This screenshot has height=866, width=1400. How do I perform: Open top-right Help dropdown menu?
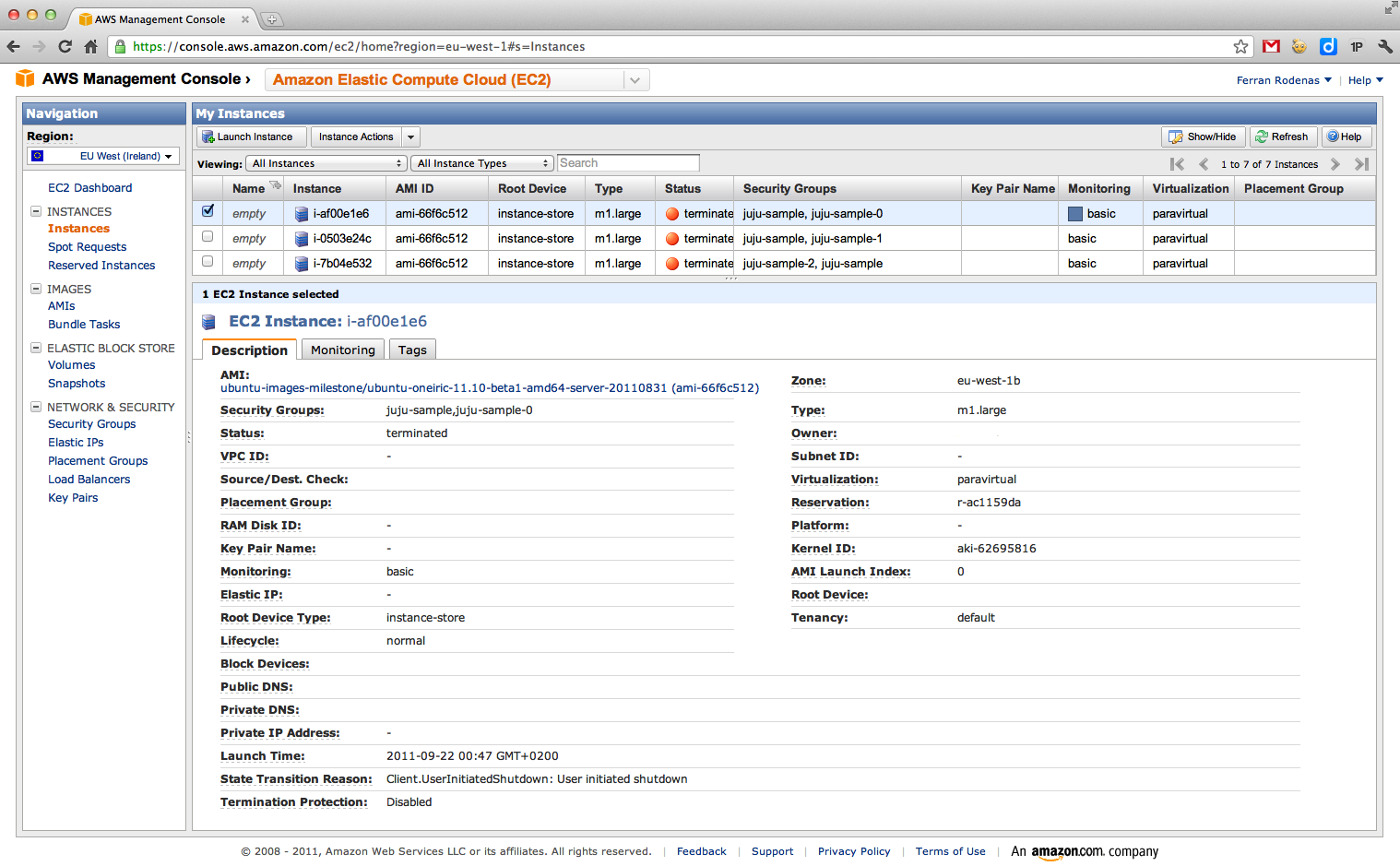pos(1365,80)
